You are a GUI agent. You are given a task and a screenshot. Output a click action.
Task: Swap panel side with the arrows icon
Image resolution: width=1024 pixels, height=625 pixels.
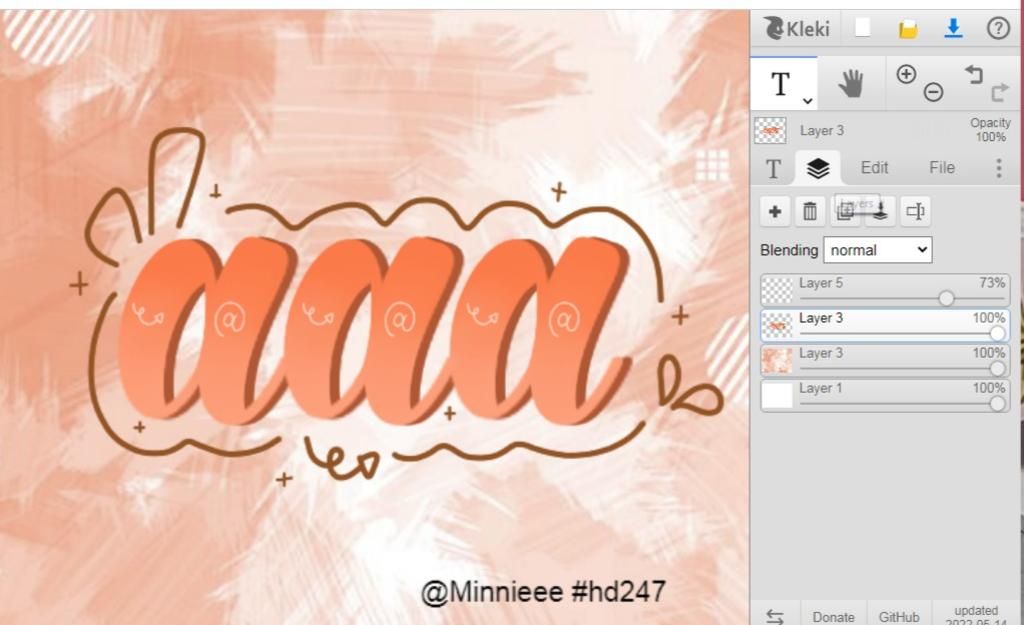775,616
